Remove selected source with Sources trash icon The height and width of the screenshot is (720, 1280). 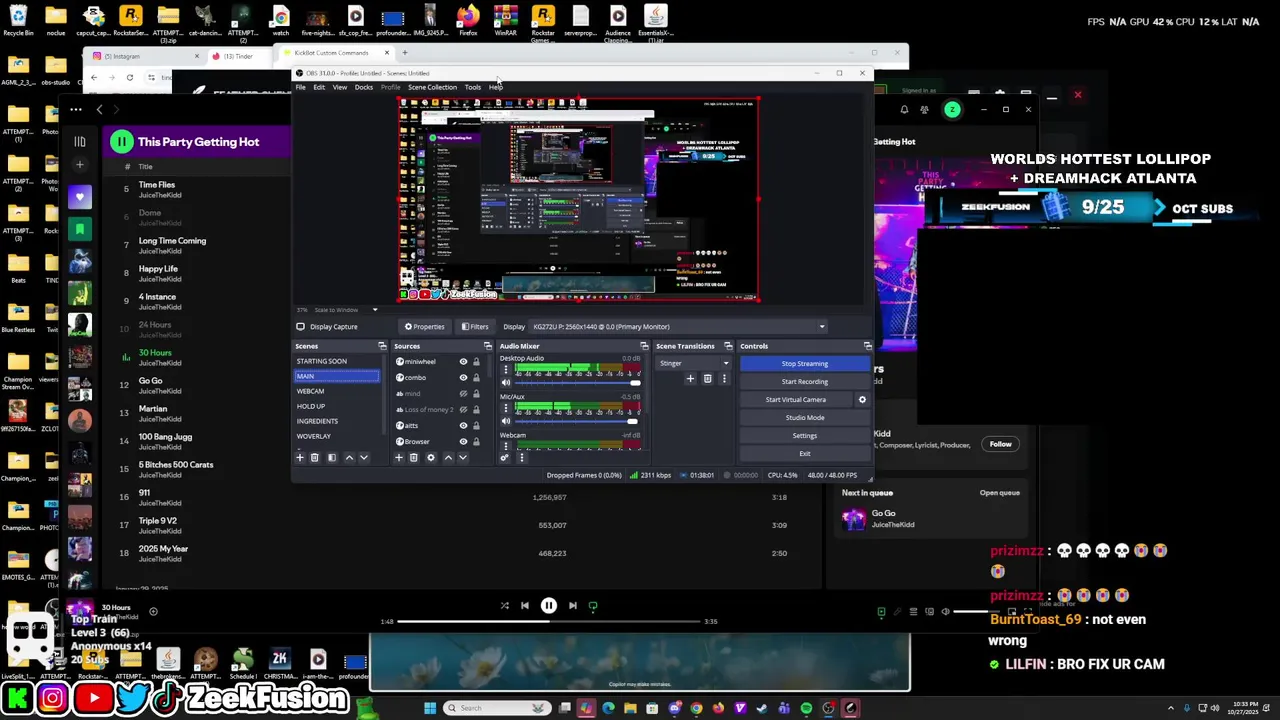[x=413, y=457]
